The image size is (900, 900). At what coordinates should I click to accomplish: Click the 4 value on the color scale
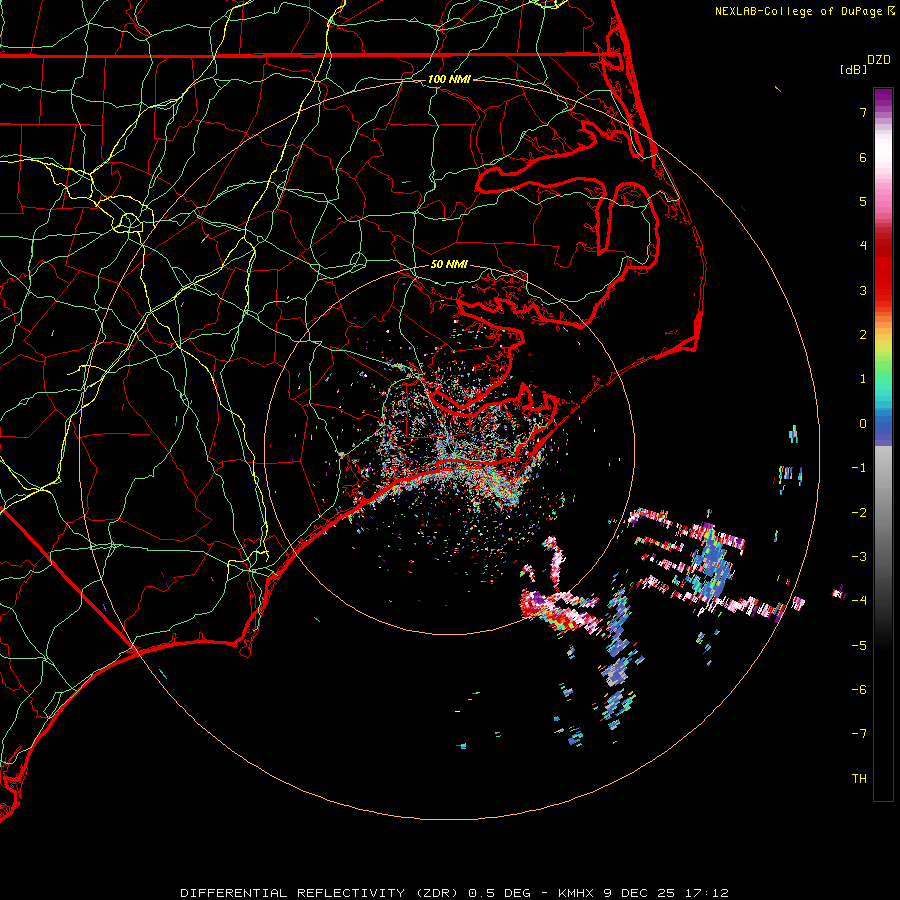[863, 246]
